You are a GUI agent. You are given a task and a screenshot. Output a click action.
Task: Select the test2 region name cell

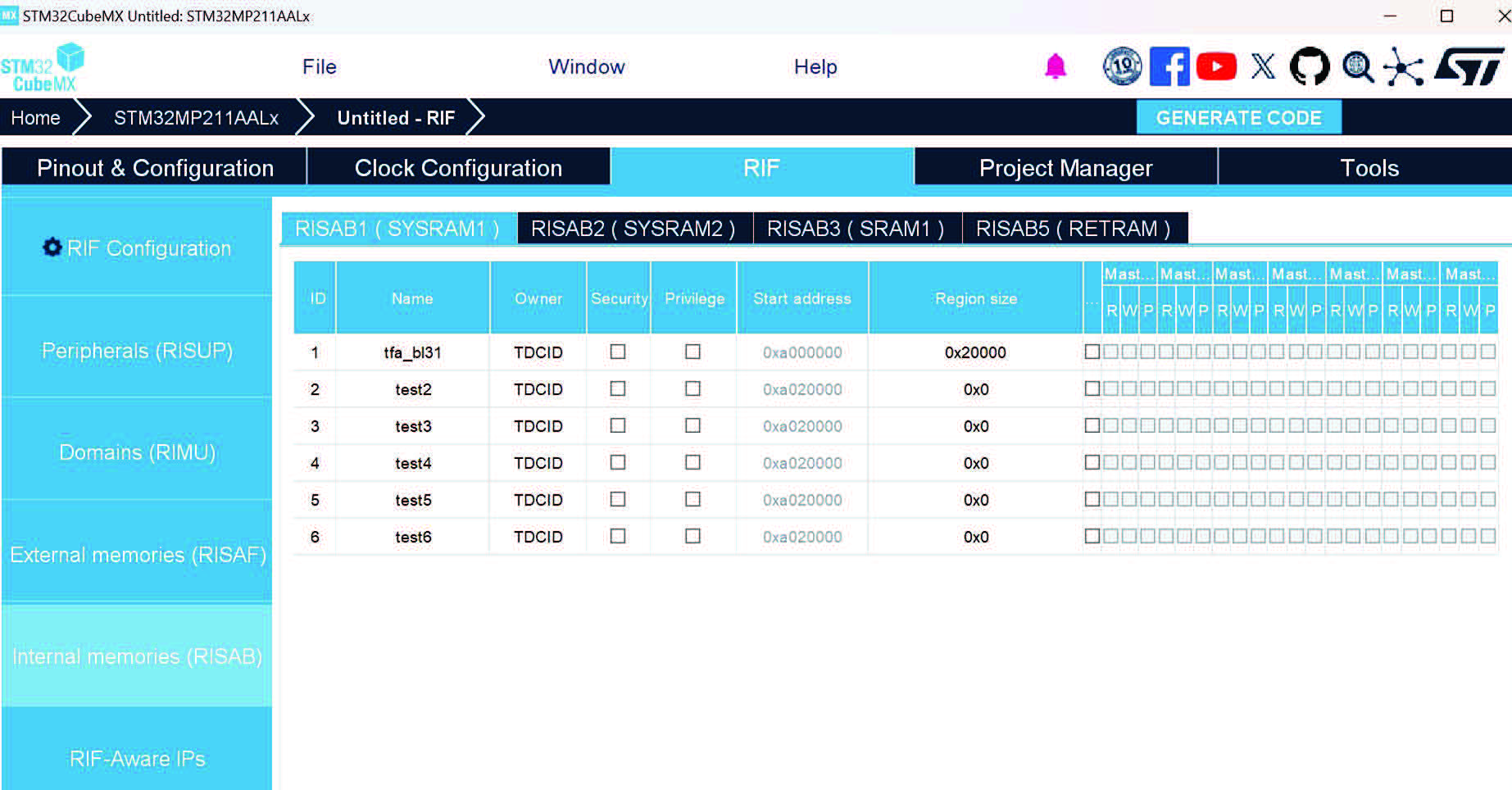(x=413, y=389)
